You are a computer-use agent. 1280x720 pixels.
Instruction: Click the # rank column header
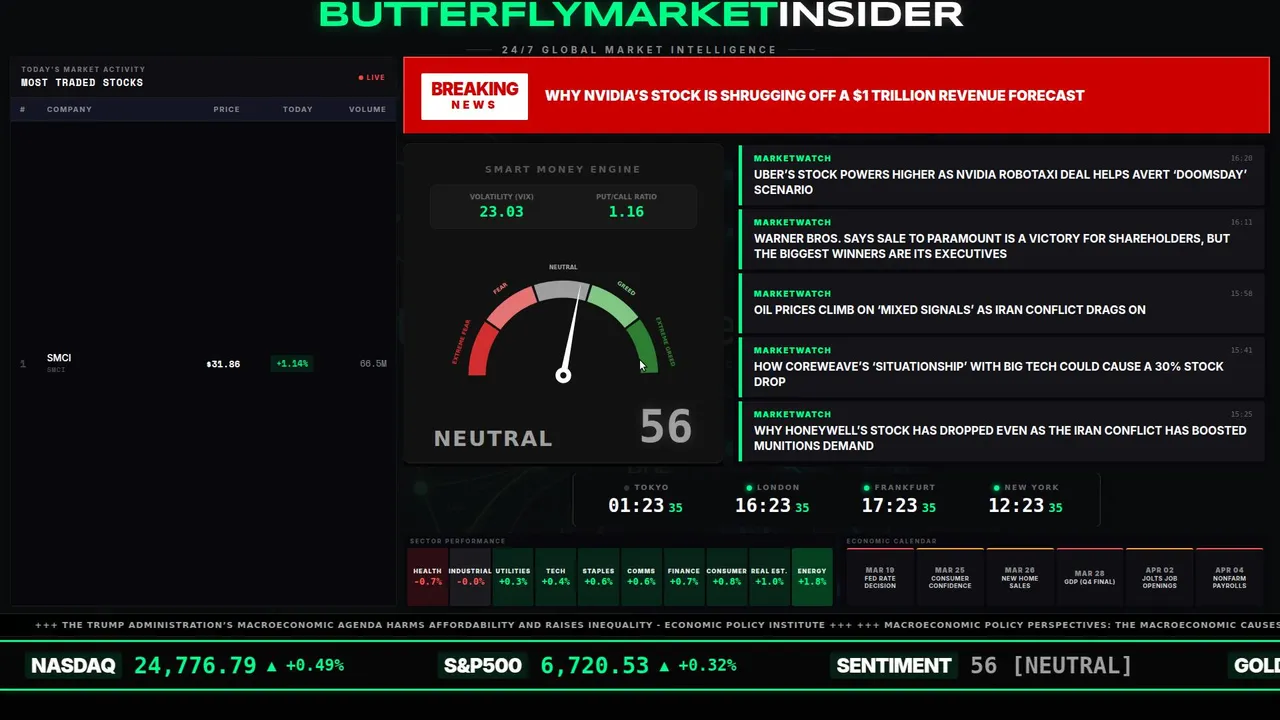[x=23, y=109]
